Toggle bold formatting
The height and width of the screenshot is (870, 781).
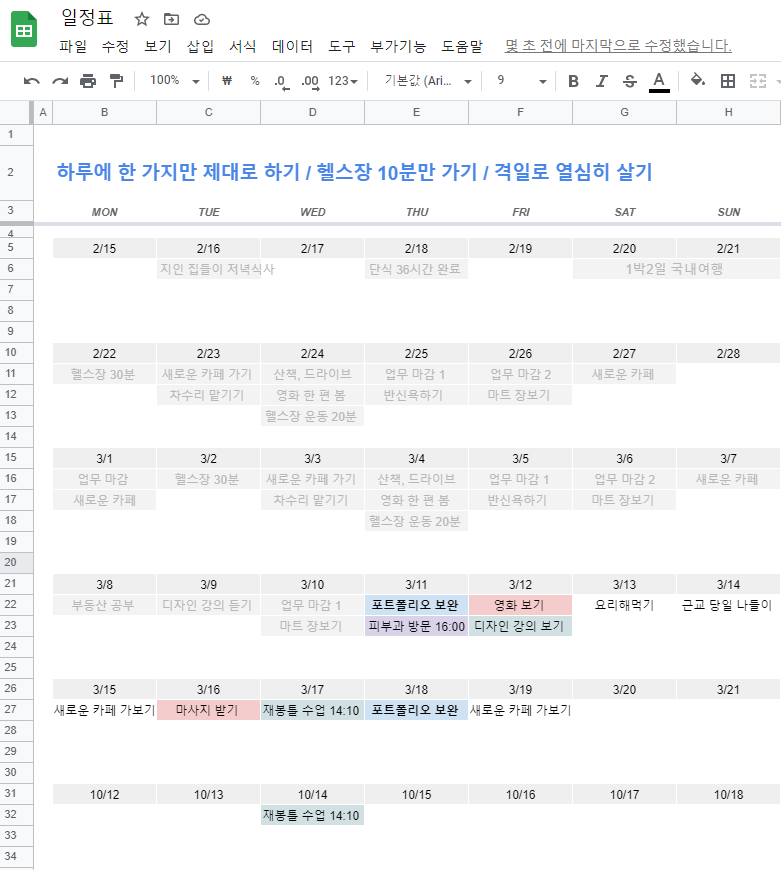pos(574,82)
